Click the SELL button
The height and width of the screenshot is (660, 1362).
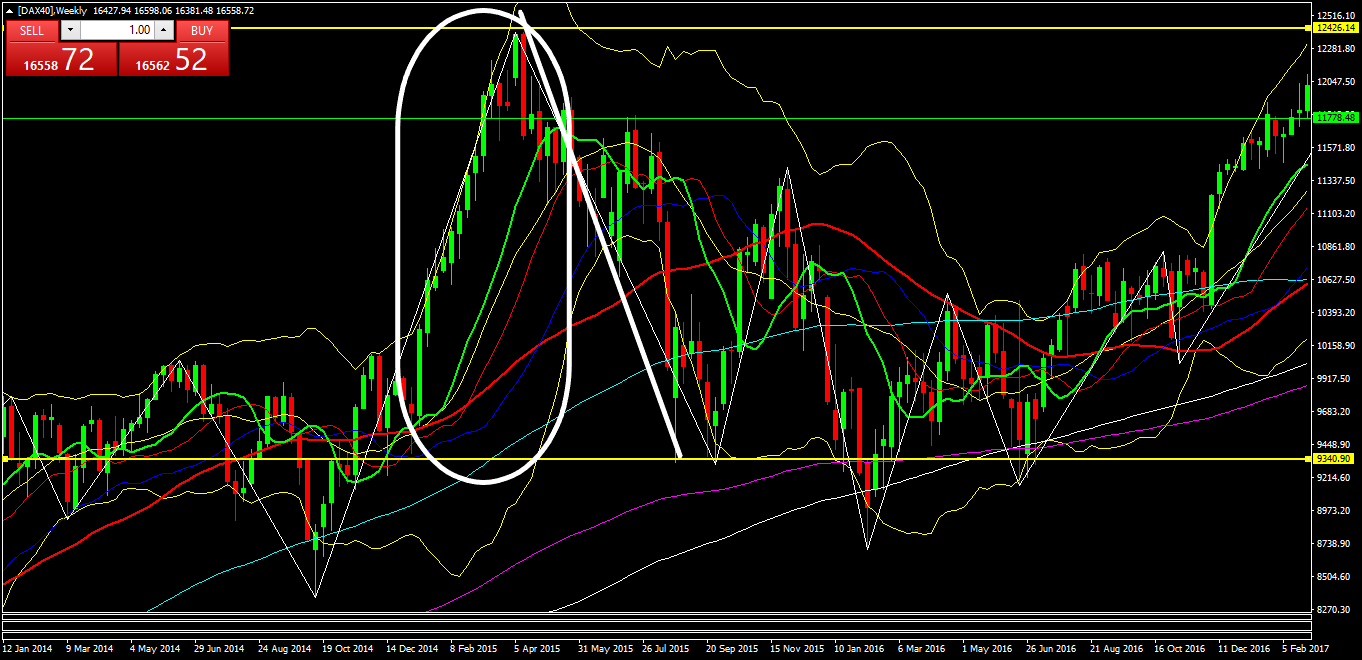(32, 31)
